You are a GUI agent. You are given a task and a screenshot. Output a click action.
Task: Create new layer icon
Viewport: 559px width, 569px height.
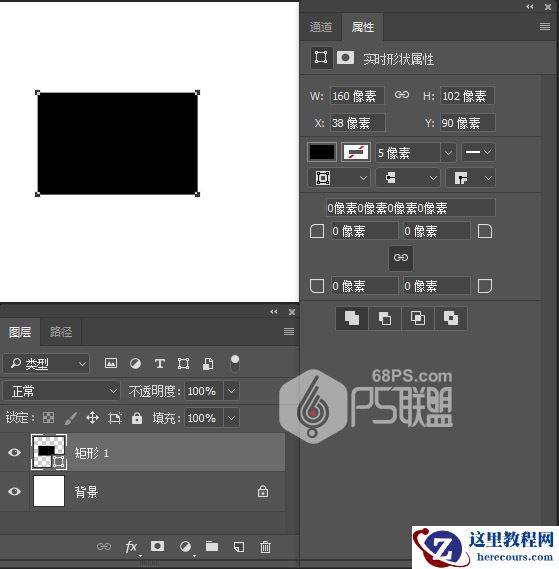point(238,547)
